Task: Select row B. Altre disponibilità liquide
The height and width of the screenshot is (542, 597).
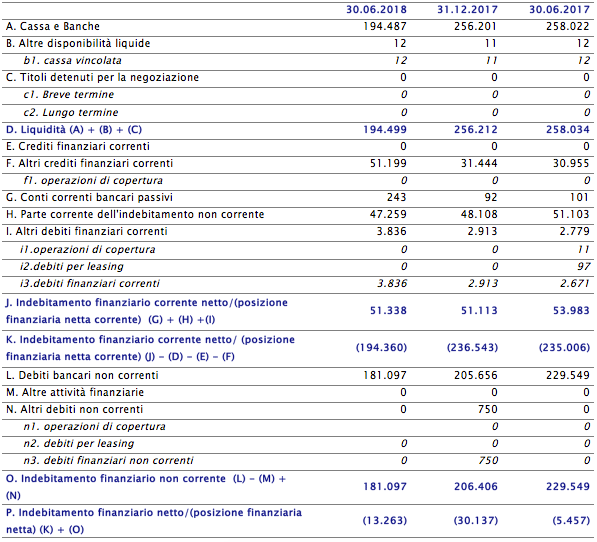Action: (298, 43)
